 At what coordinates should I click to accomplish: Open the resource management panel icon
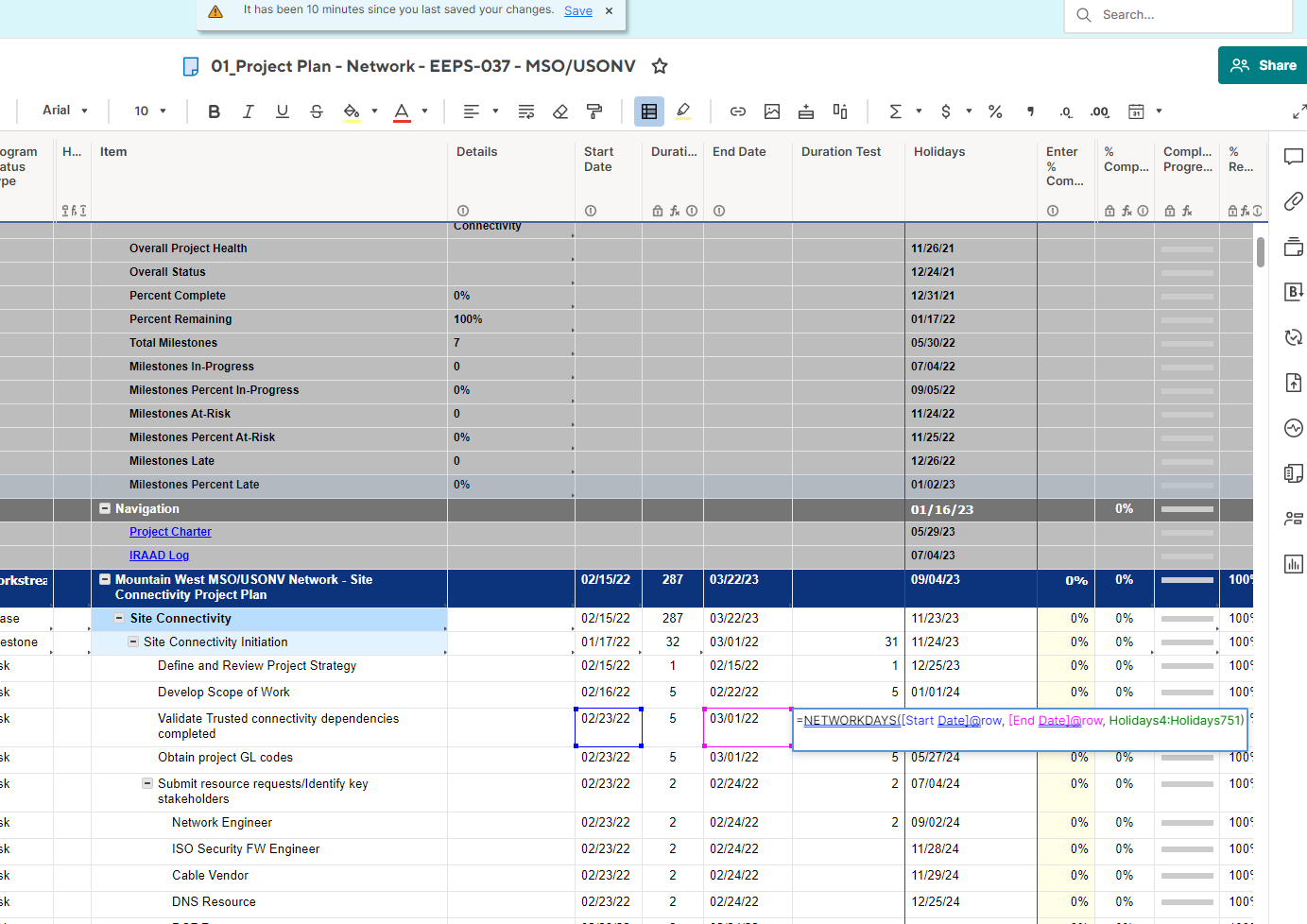pos(1294,519)
